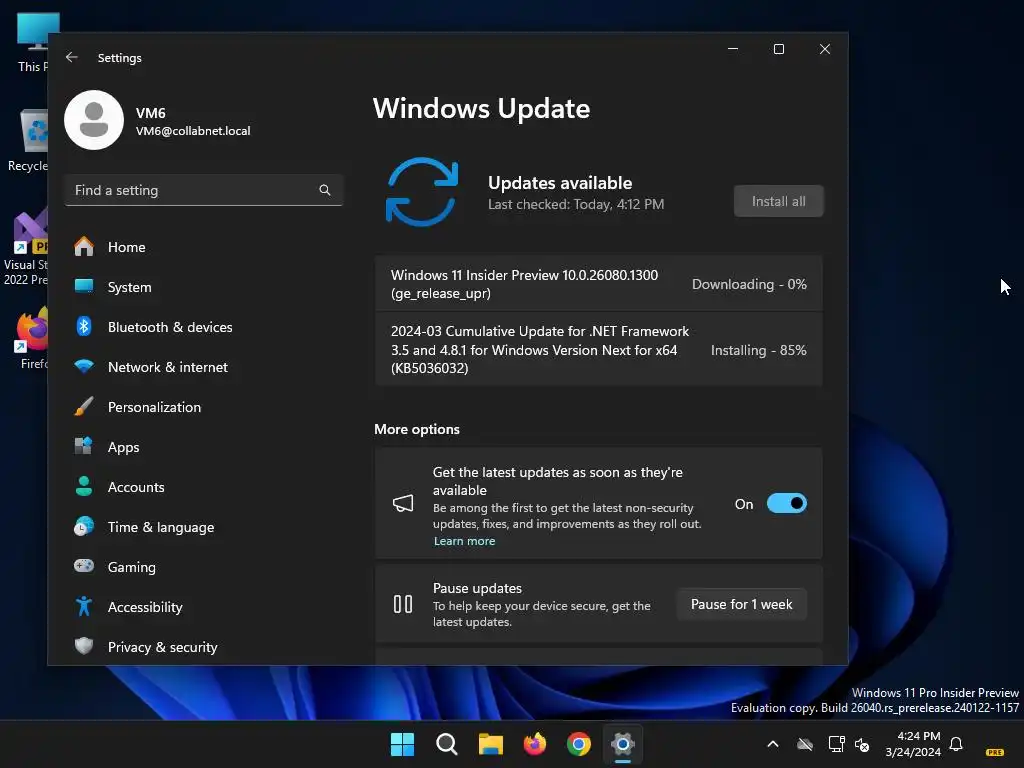Click the Settings gear in taskbar
This screenshot has height=768, width=1024.
(x=623, y=744)
